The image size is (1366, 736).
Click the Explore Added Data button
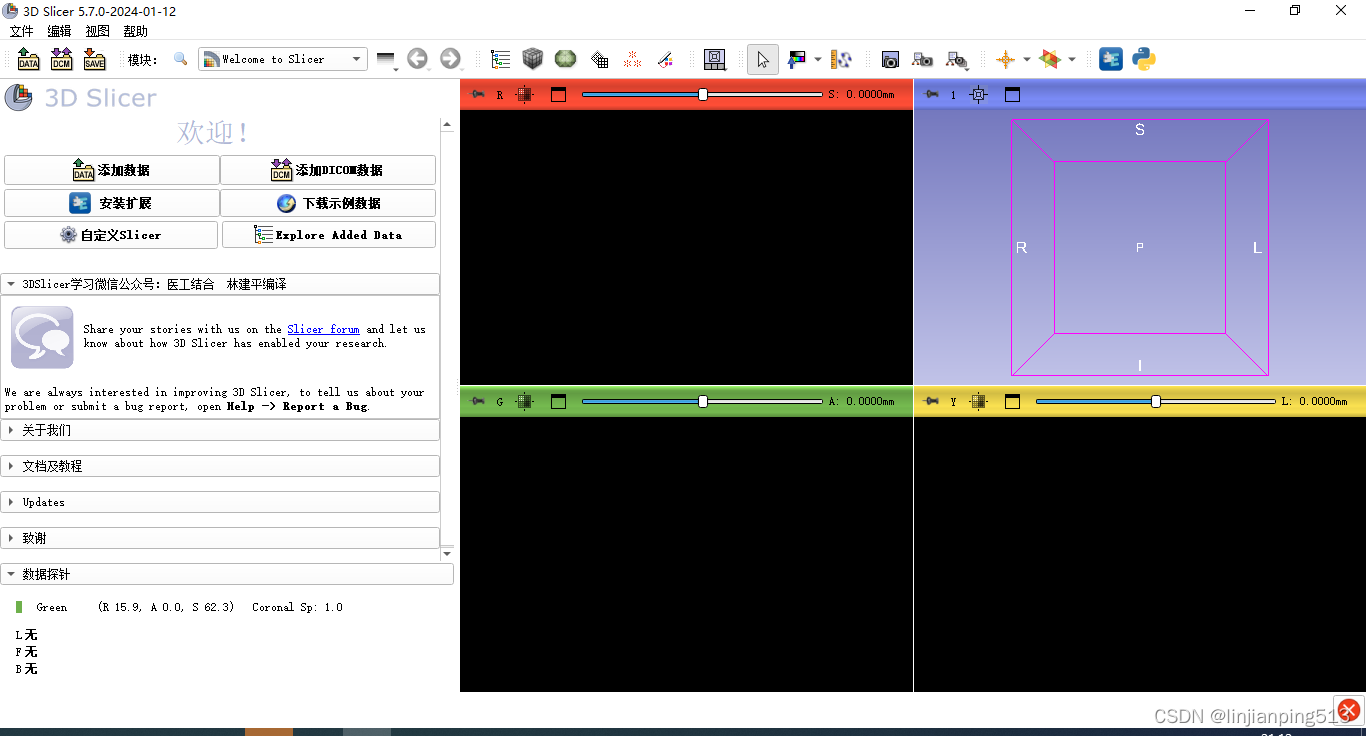point(328,234)
